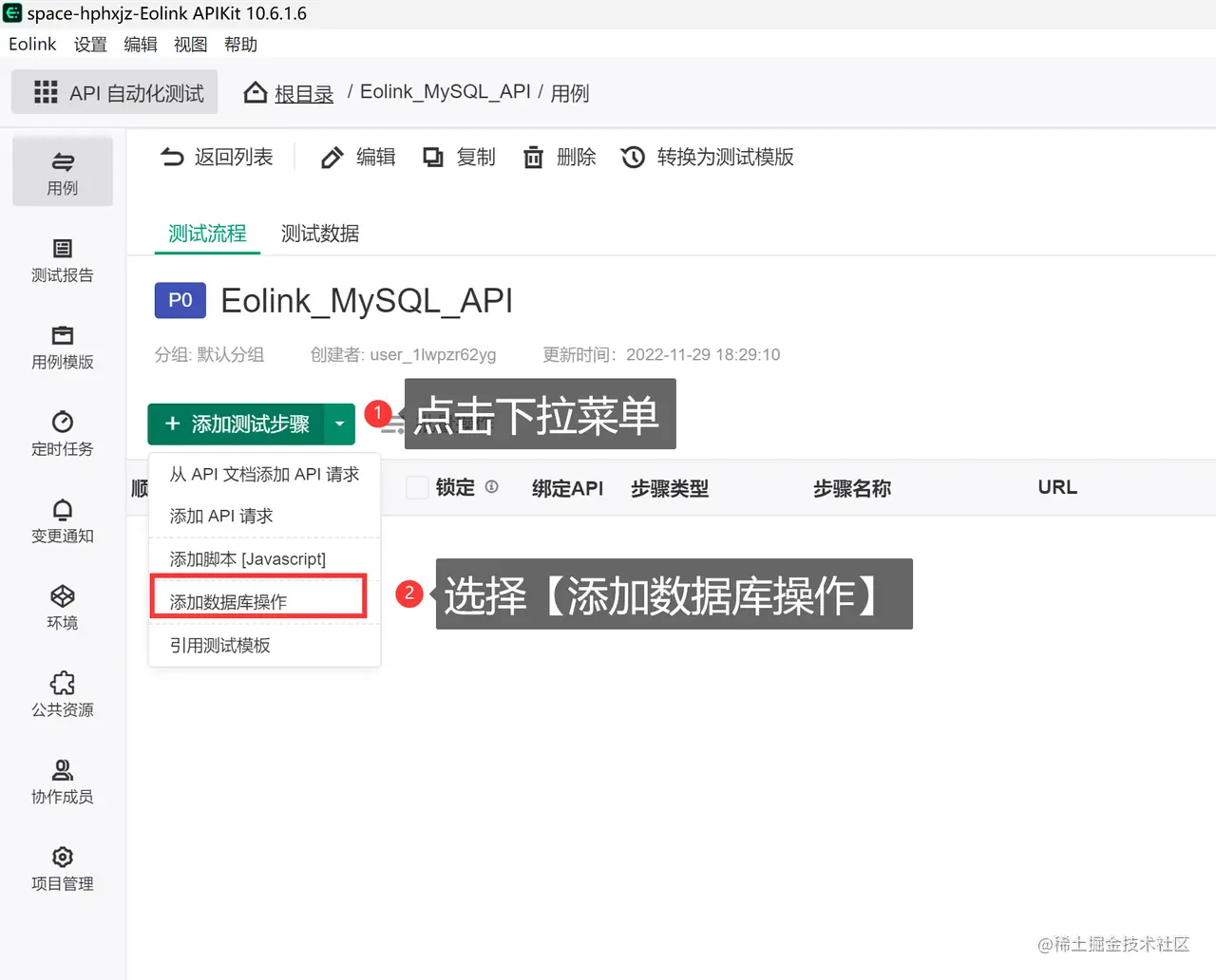Viewport: 1216px width, 980px height.
Task: Click the 复制 copy icon
Action: tap(433, 158)
